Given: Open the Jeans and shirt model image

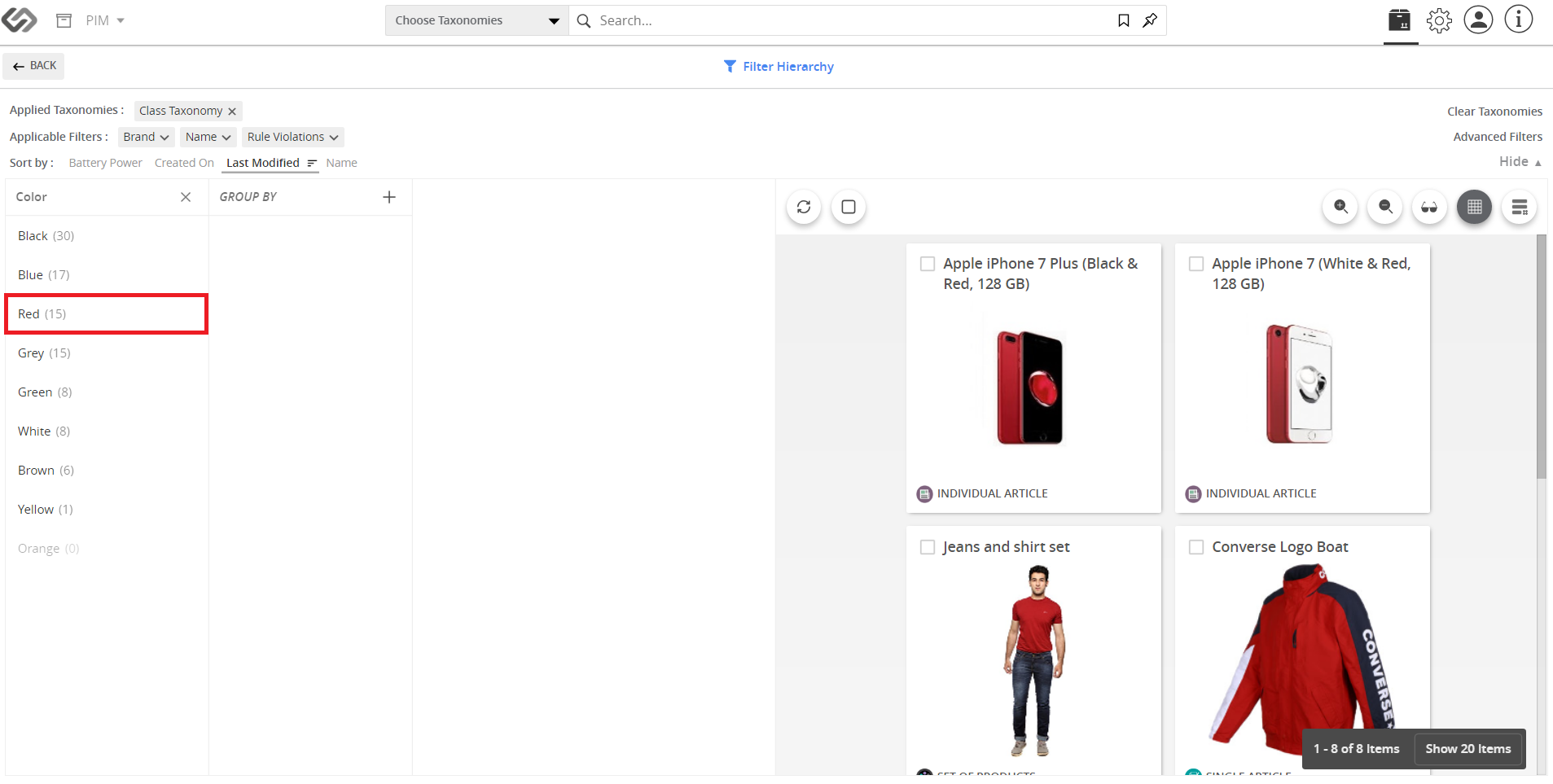Looking at the screenshot, I should tap(1033, 661).
